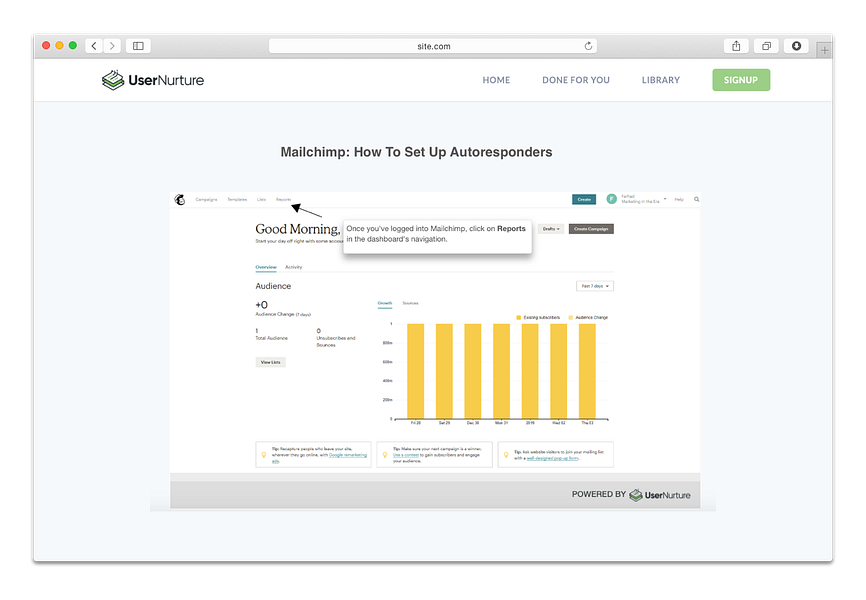
Task: Click Reports in the Mailchimp navigation
Action: click(283, 199)
